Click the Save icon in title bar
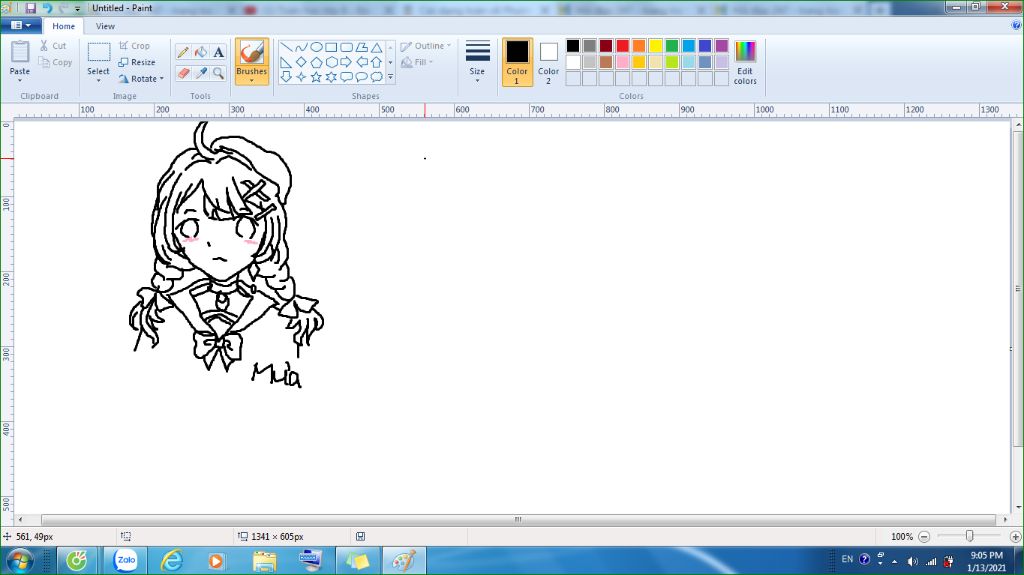The height and width of the screenshot is (575, 1024). tap(31, 8)
